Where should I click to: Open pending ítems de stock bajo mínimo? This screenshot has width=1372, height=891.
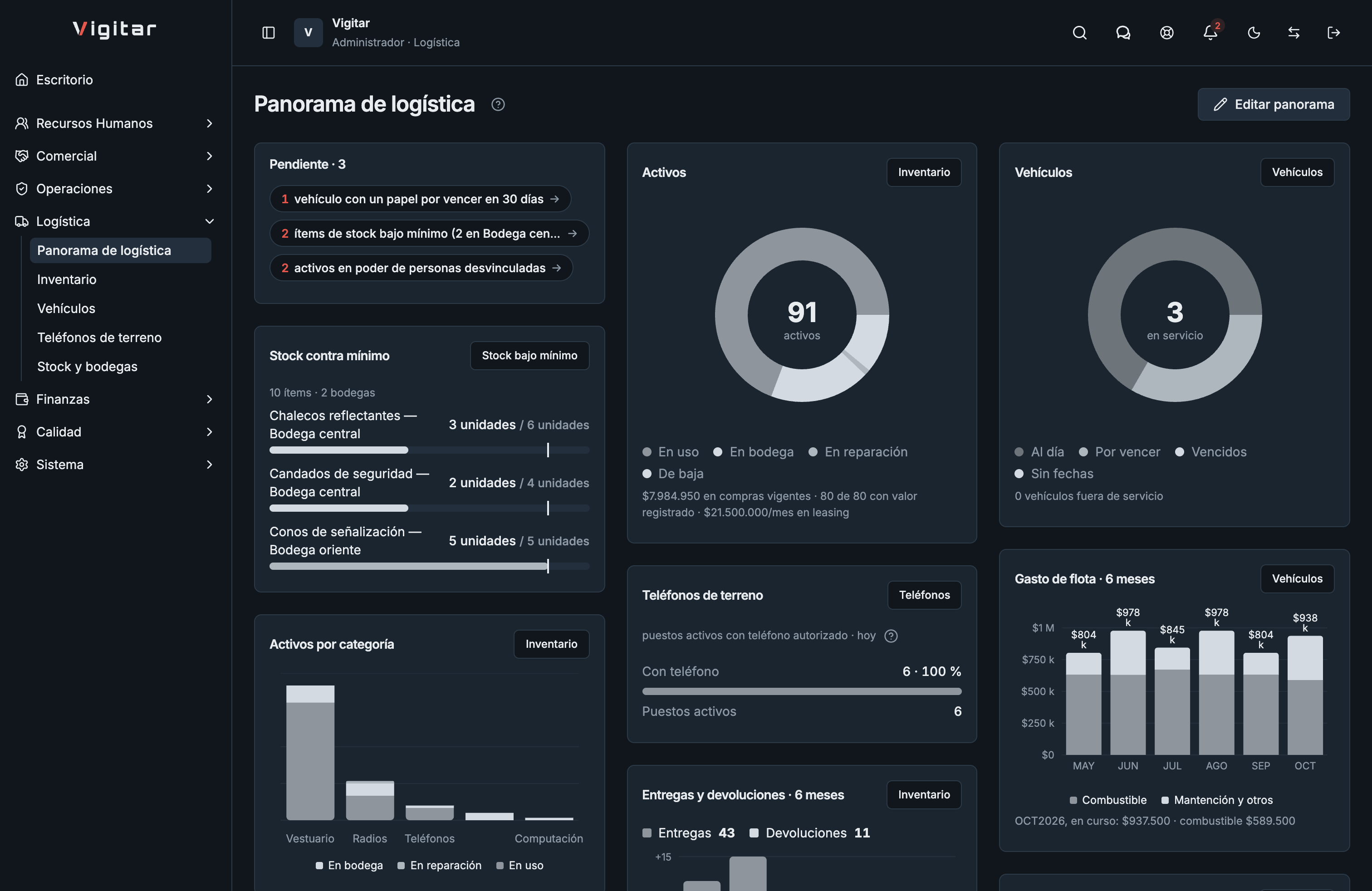[x=430, y=234]
